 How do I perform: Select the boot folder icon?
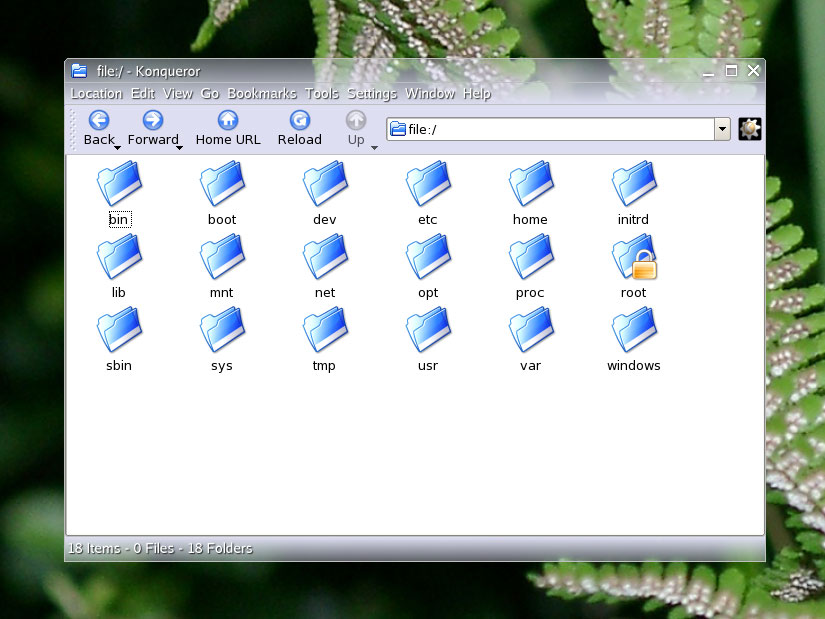[x=223, y=183]
